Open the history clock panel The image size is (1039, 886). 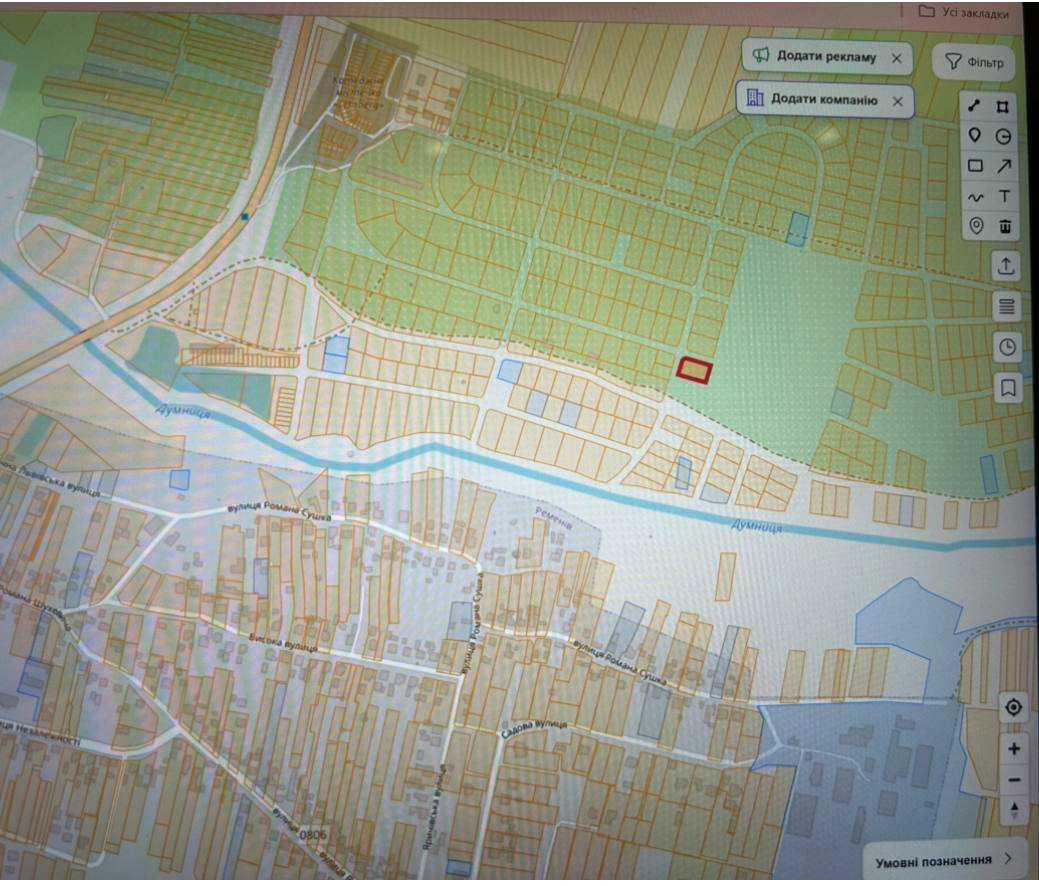[1007, 347]
